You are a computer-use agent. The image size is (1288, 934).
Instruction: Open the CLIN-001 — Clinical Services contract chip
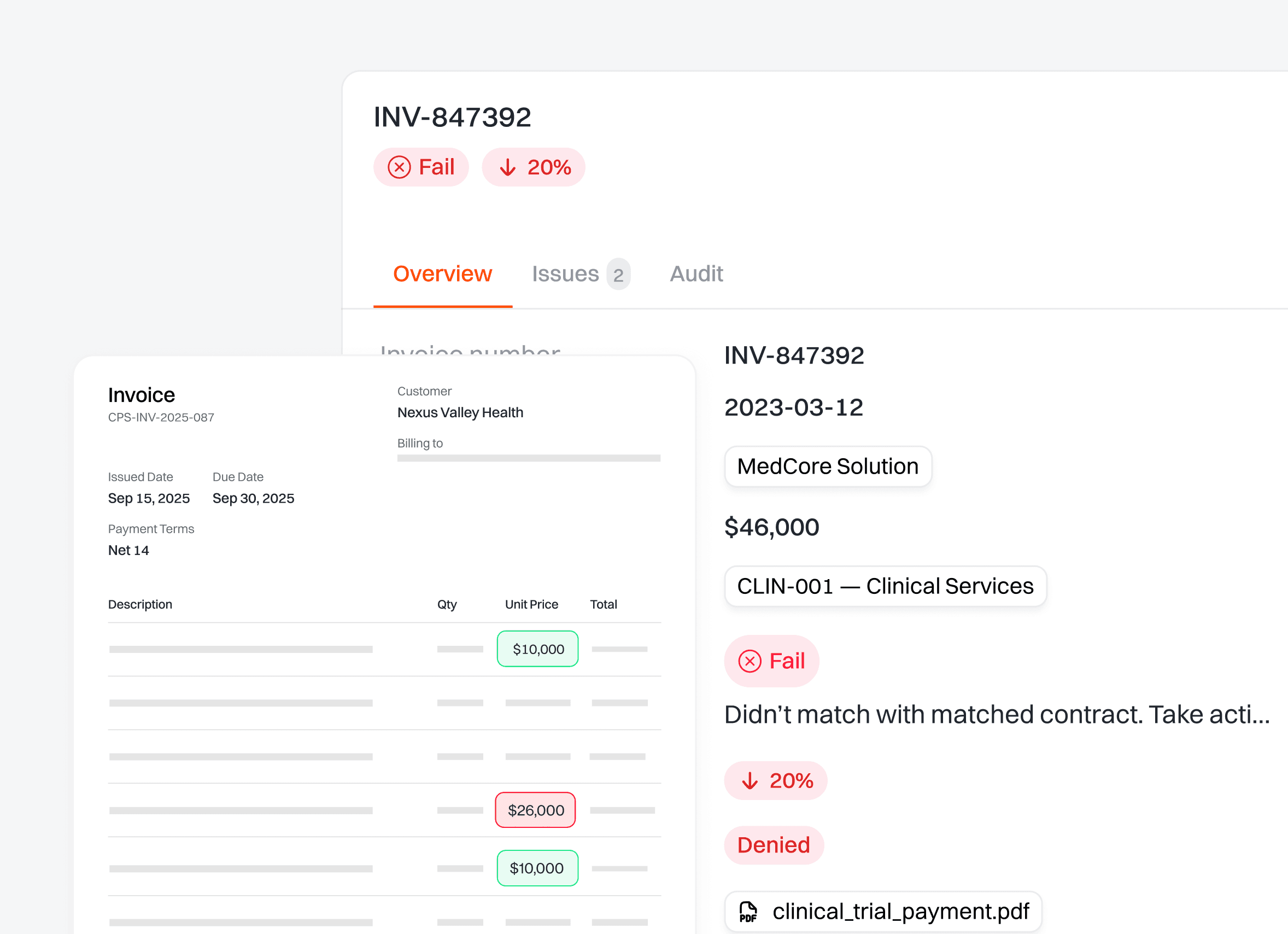tap(885, 586)
